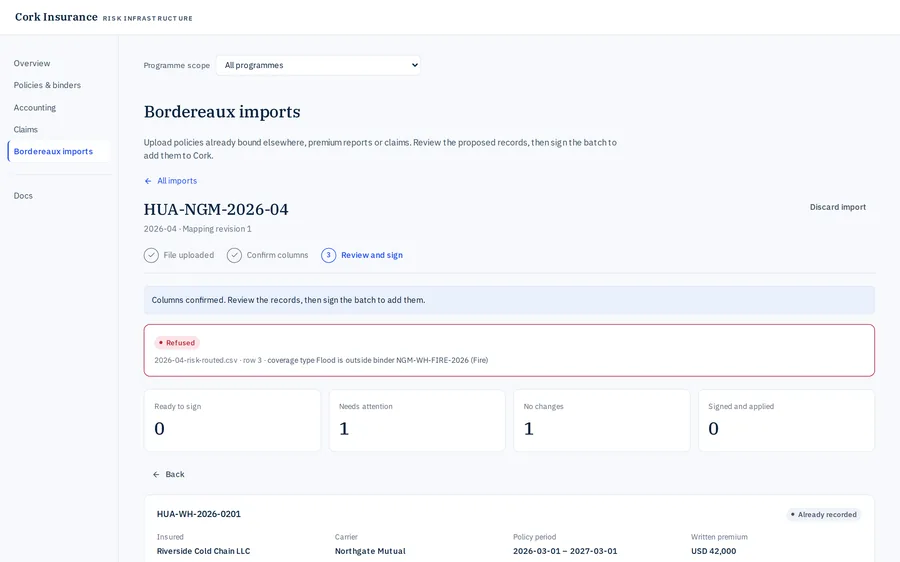The image size is (900, 562).
Task: Click the Cork Insurance logo
Action: [x=56, y=17]
